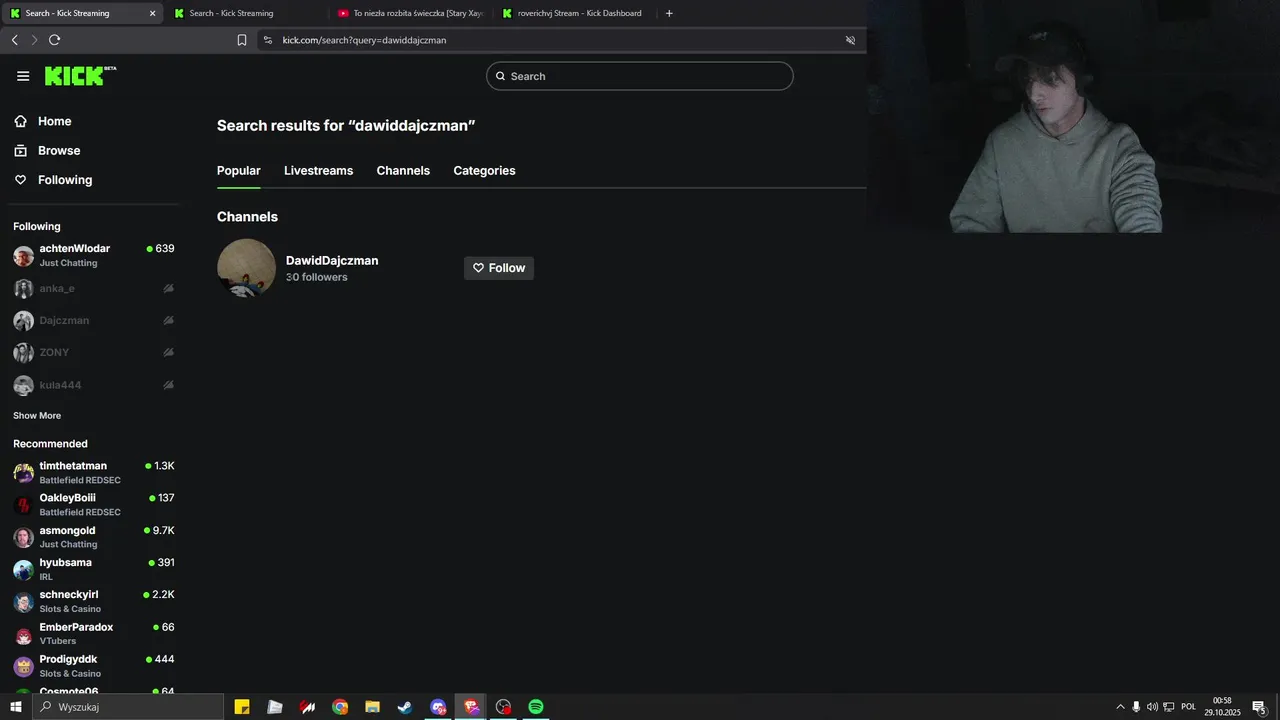Switch to the roverichvj Kick Dashboard tab

click(x=575, y=13)
